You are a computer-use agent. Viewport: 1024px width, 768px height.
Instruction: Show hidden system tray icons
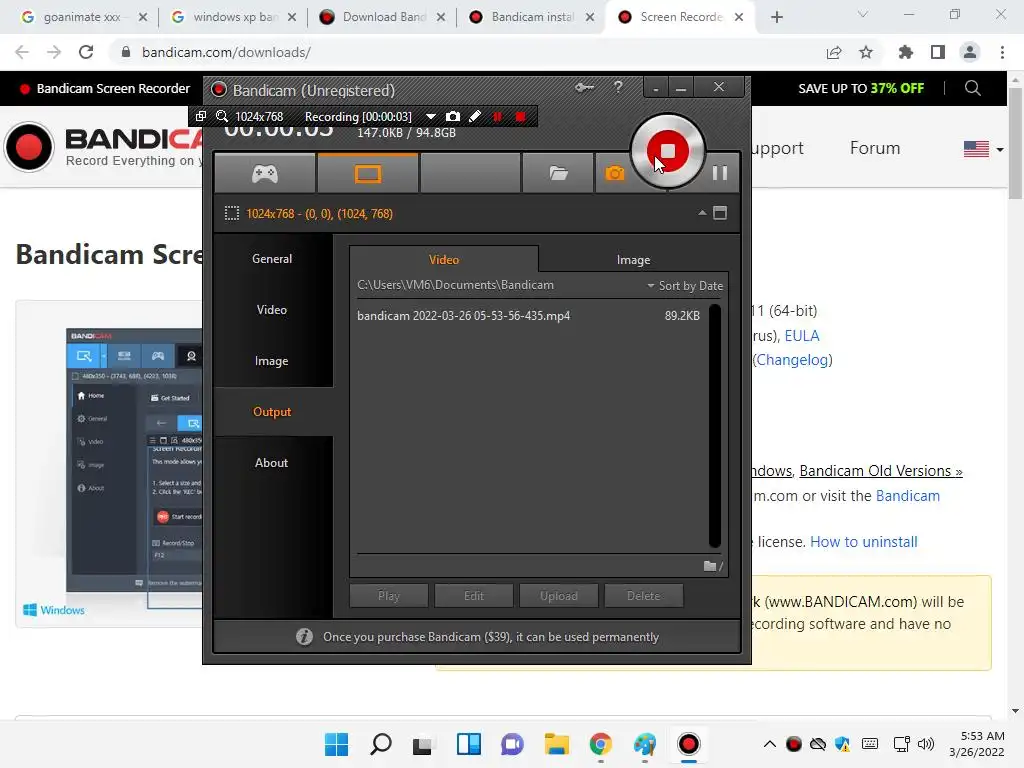[769, 744]
